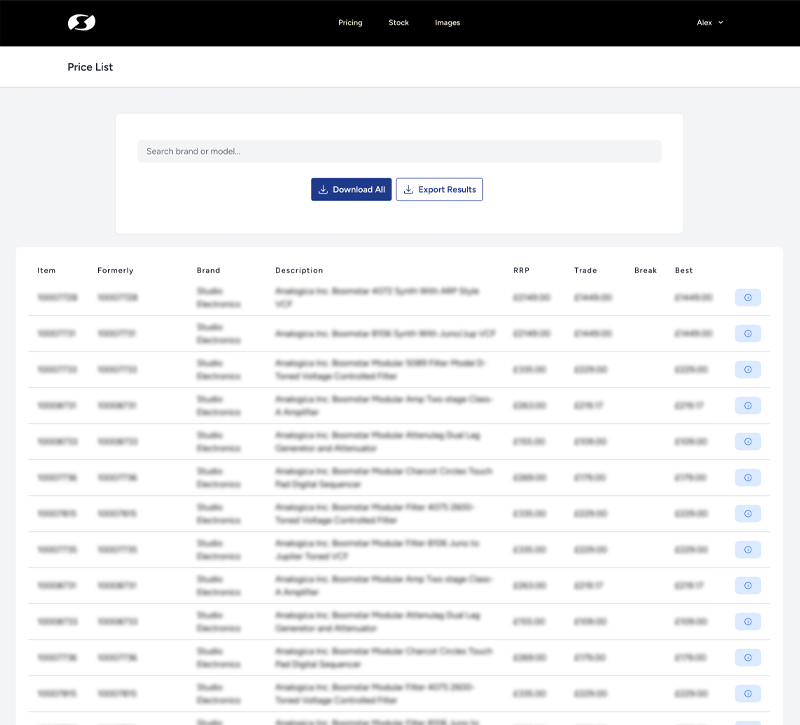Focus the search brand or model field
The height and width of the screenshot is (725, 800).
click(x=399, y=151)
